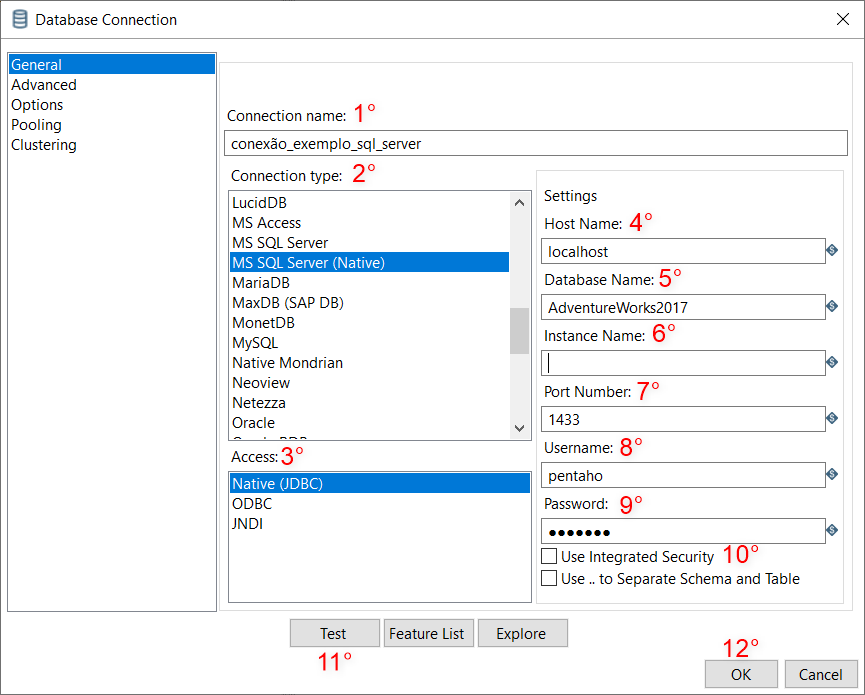The image size is (865, 695).
Task: Click variable icon beside Password field
Action: pyautogui.click(x=832, y=530)
